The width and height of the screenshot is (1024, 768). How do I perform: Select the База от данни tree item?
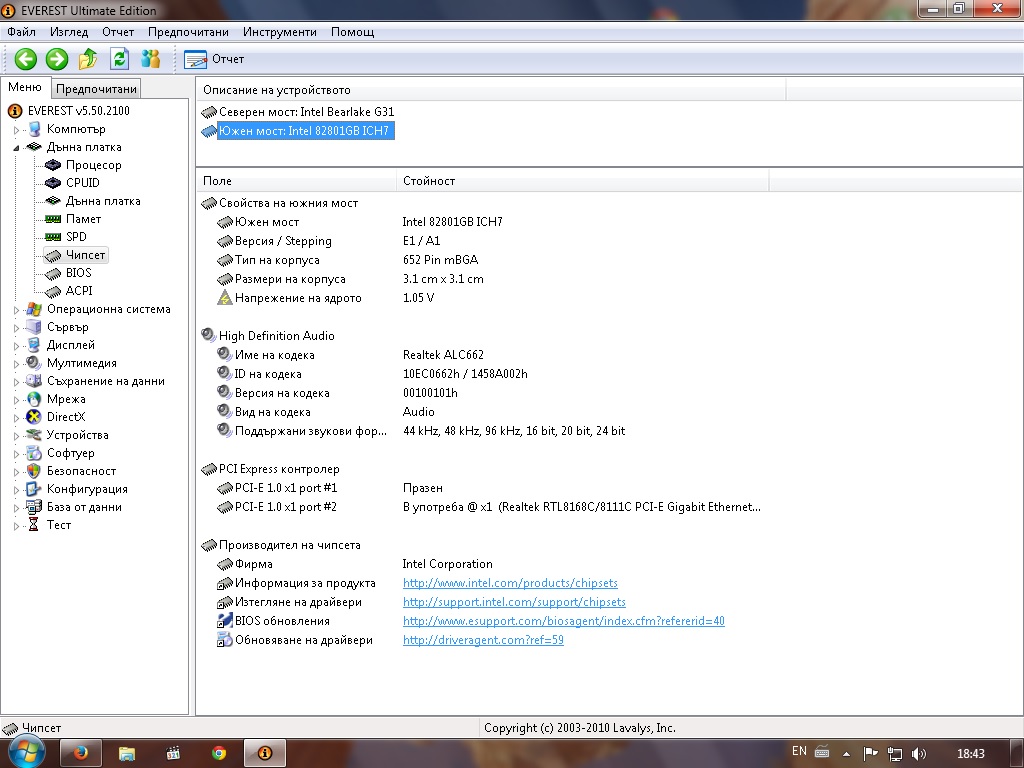coord(84,507)
